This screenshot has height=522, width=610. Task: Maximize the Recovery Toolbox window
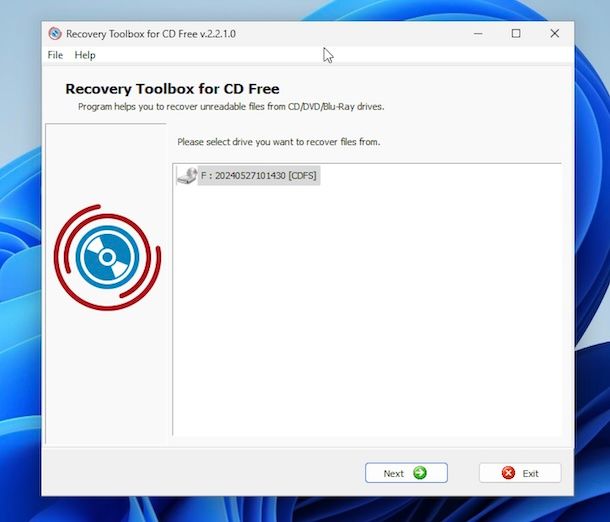[x=516, y=33]
